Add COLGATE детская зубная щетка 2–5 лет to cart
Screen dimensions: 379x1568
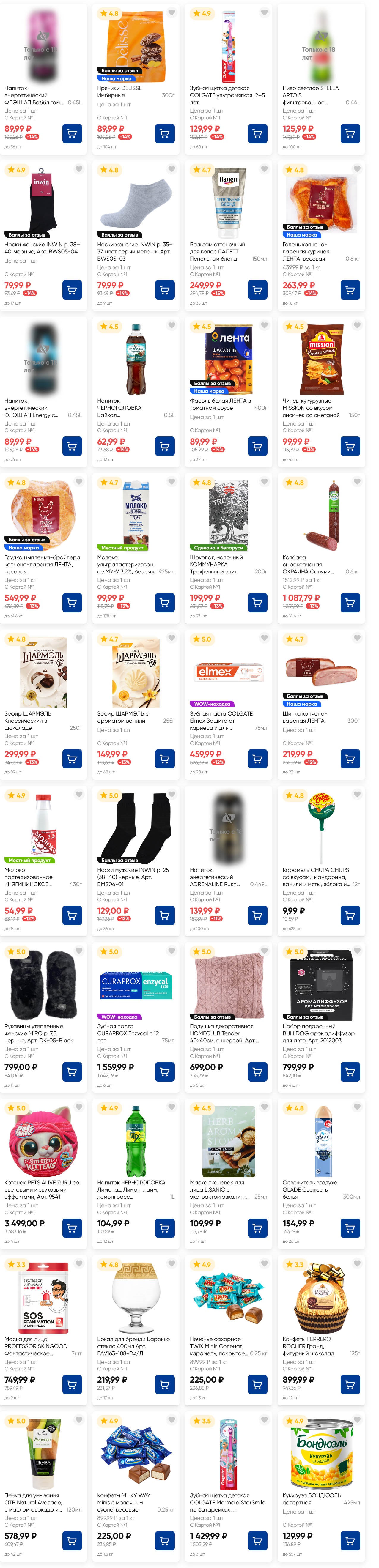[257, 133]
